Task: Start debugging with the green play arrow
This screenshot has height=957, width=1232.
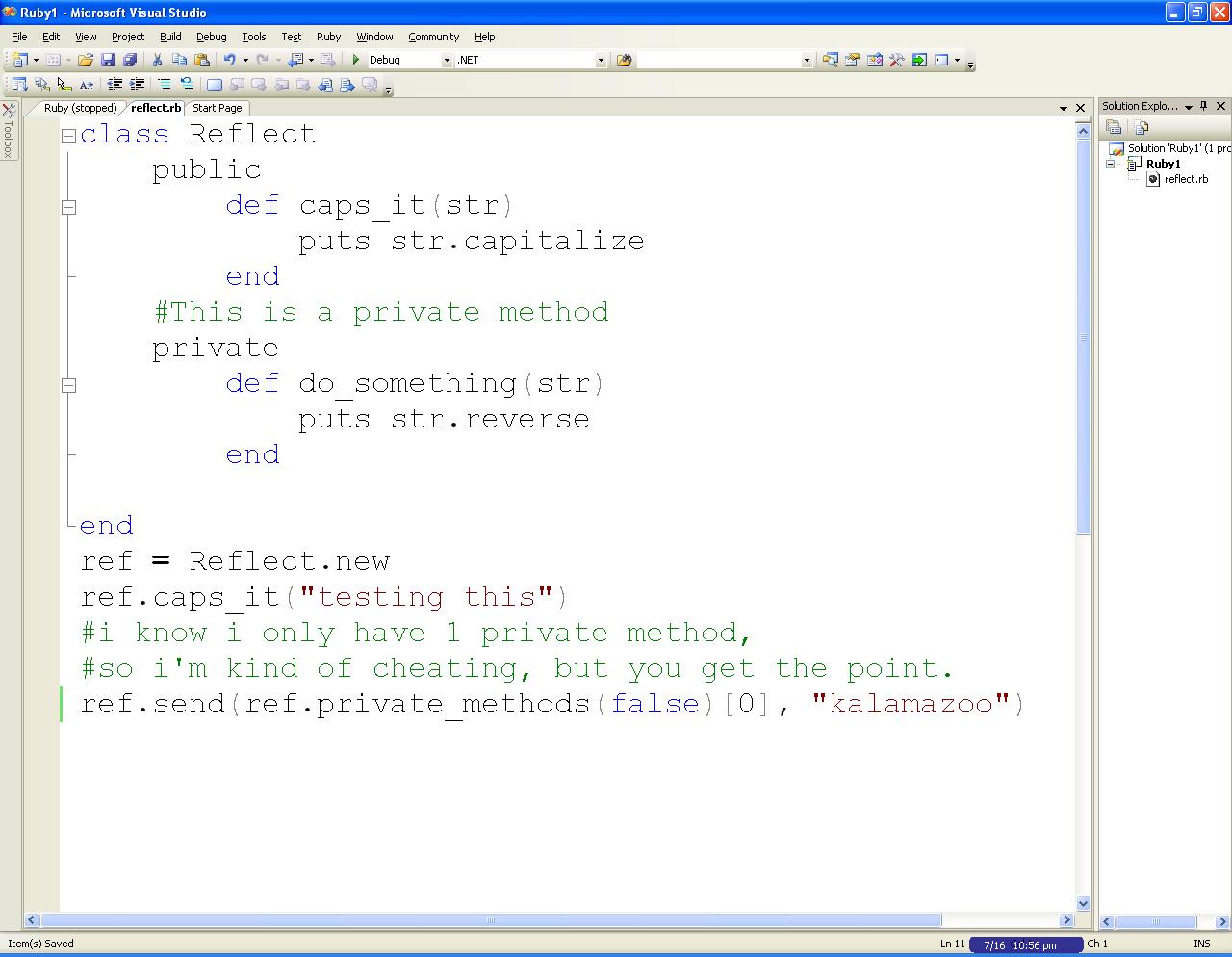Action: (x=356, y=60)
